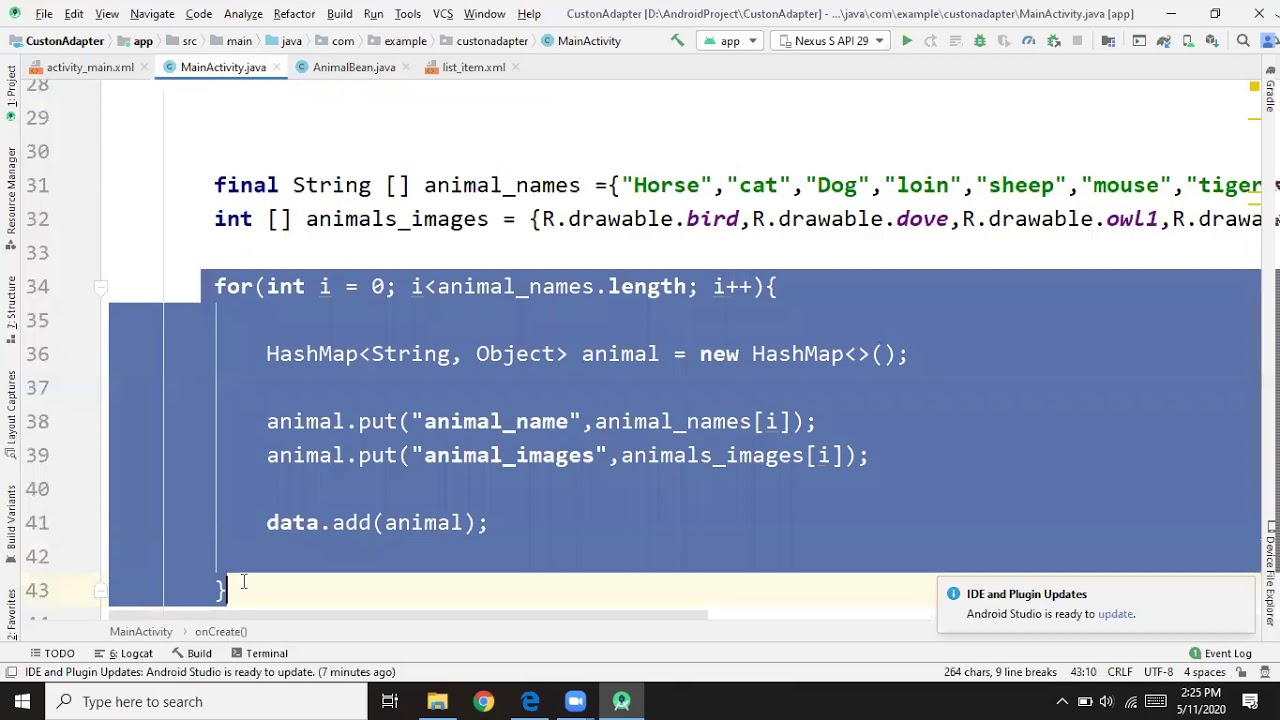The height and width of the screenshot is (720, 1280).
Task: Click the gray Stop button in toolbar
Action: pos(1077,41)
